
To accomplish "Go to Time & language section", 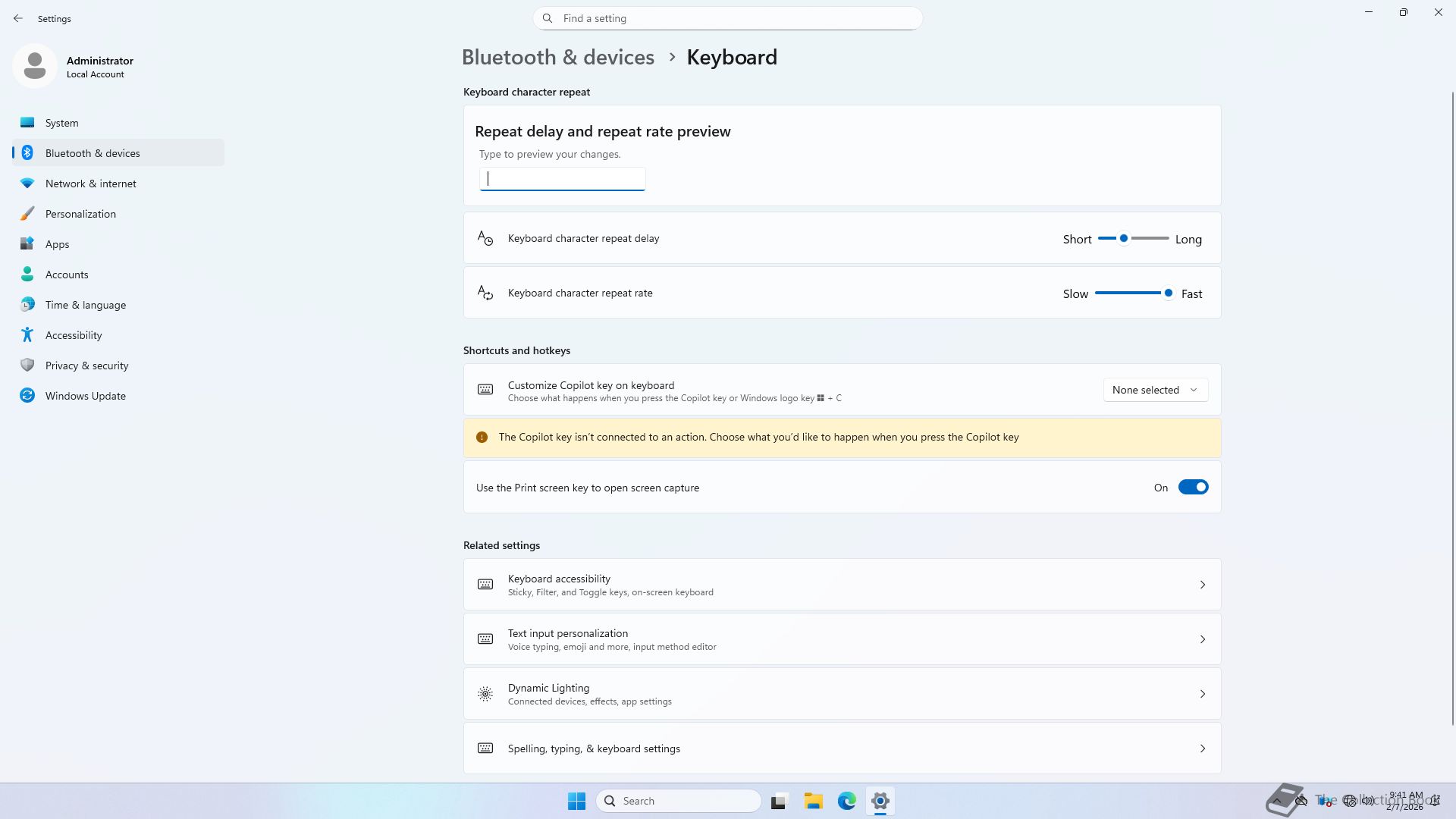I will tap(86, 305).
